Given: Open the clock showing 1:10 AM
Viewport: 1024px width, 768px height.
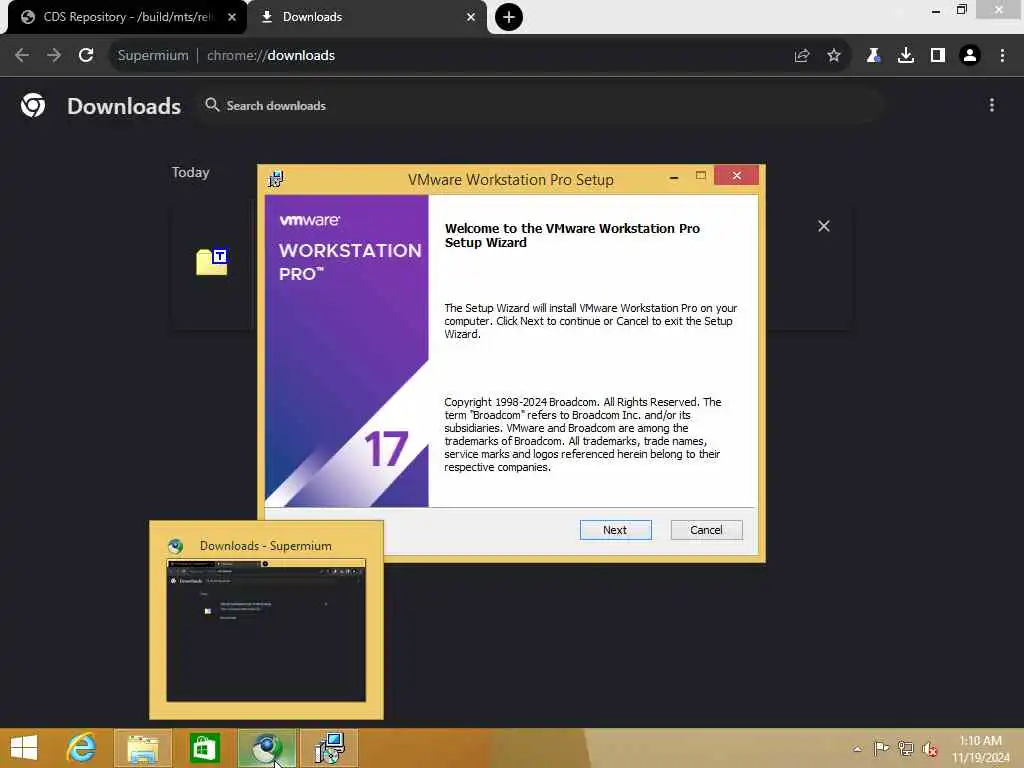Looking at the screenshot, I should click(981, 748).
